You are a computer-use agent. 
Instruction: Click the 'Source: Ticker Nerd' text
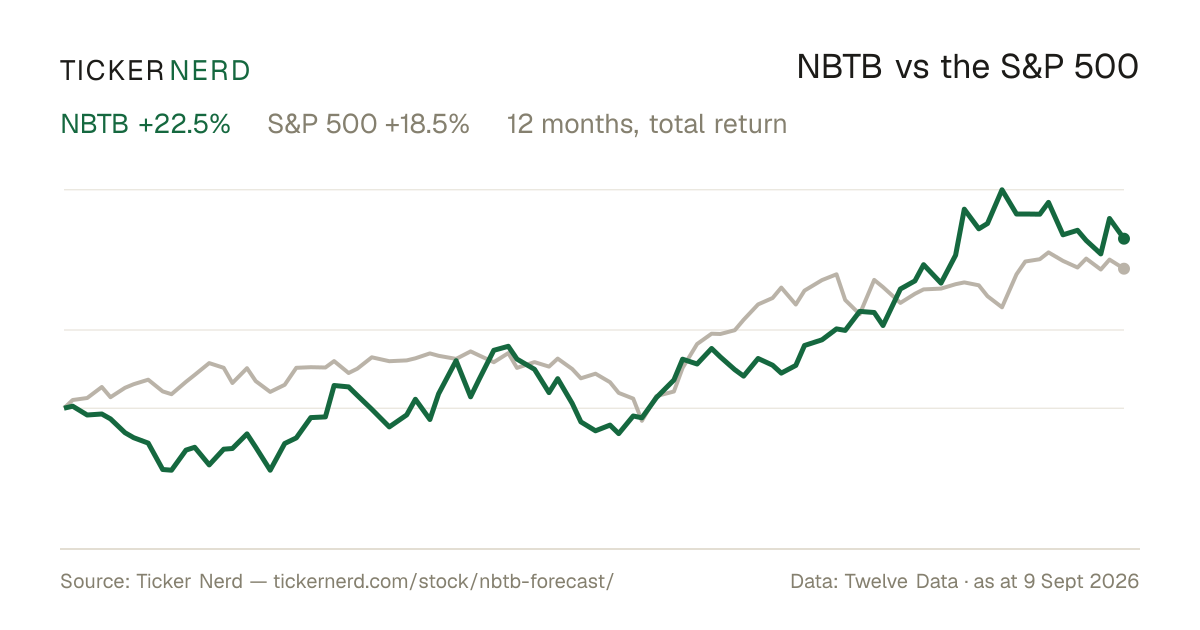(x=151, y=581)
